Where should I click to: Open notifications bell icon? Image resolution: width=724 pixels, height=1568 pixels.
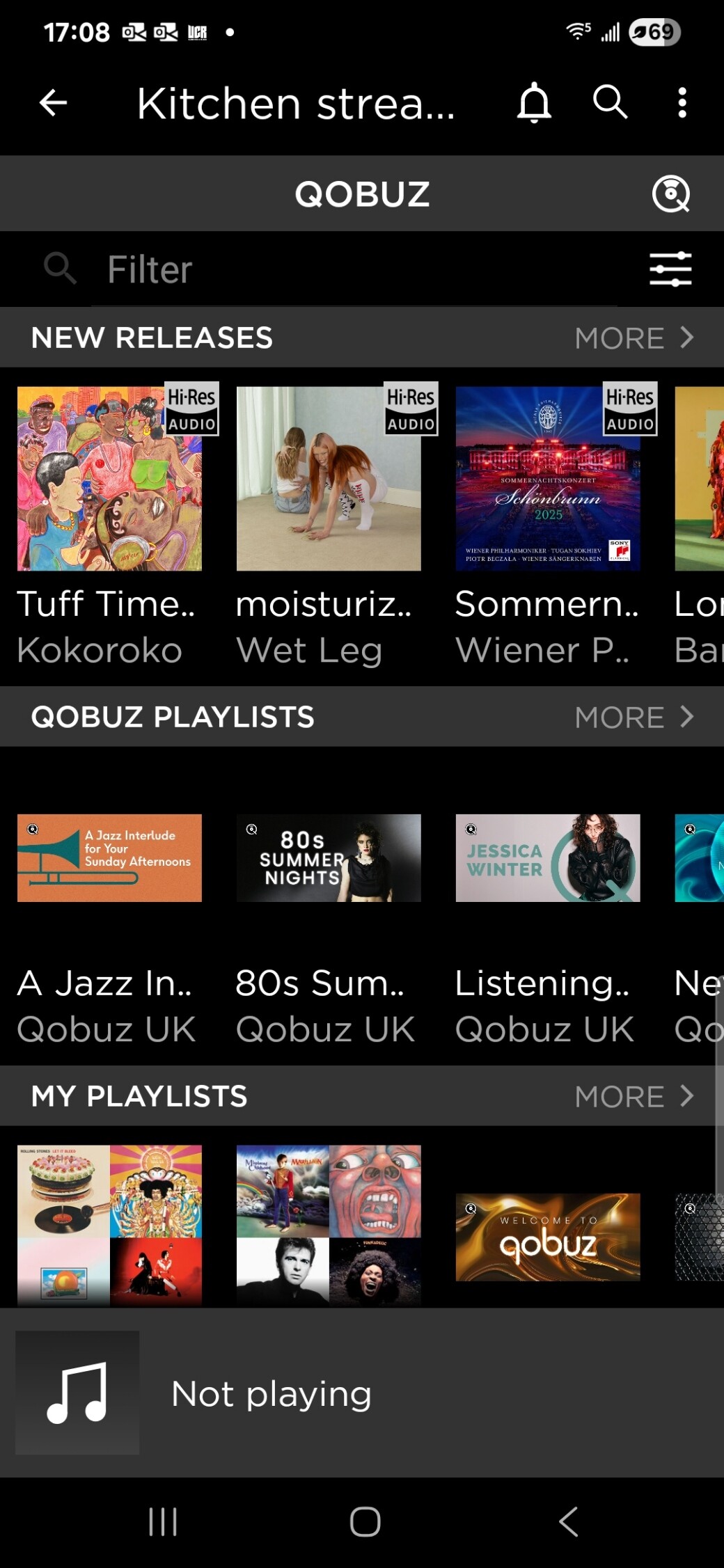(x=534, y=103)
